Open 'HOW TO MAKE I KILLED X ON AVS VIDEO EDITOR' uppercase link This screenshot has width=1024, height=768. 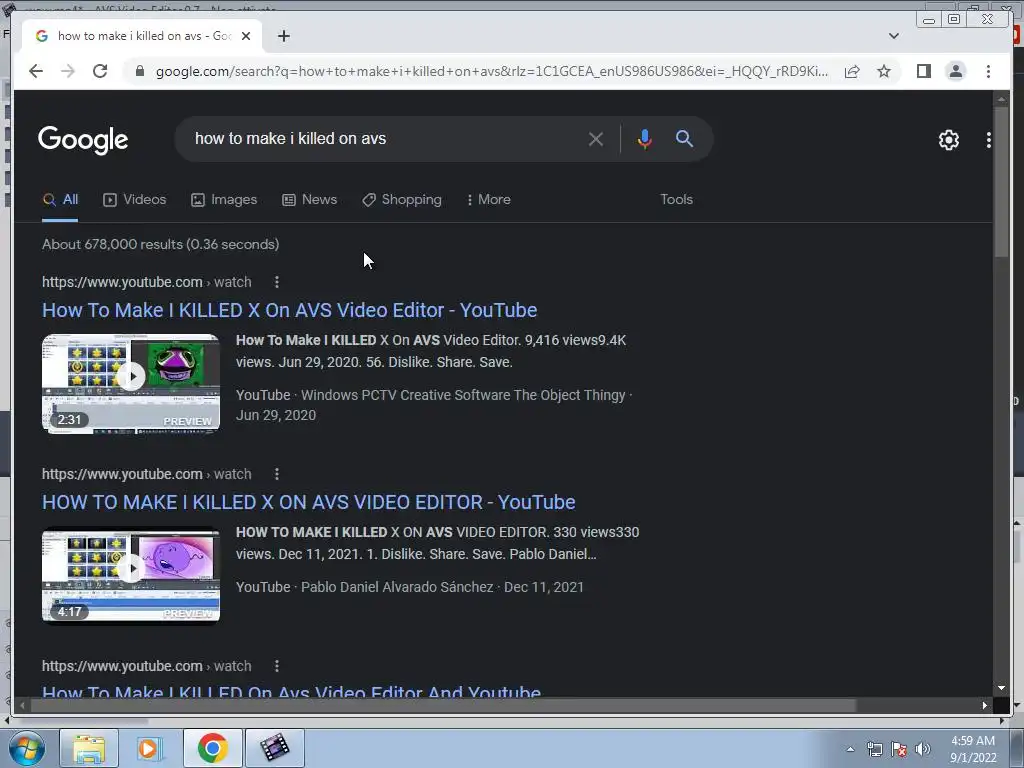tap(308, 502)
